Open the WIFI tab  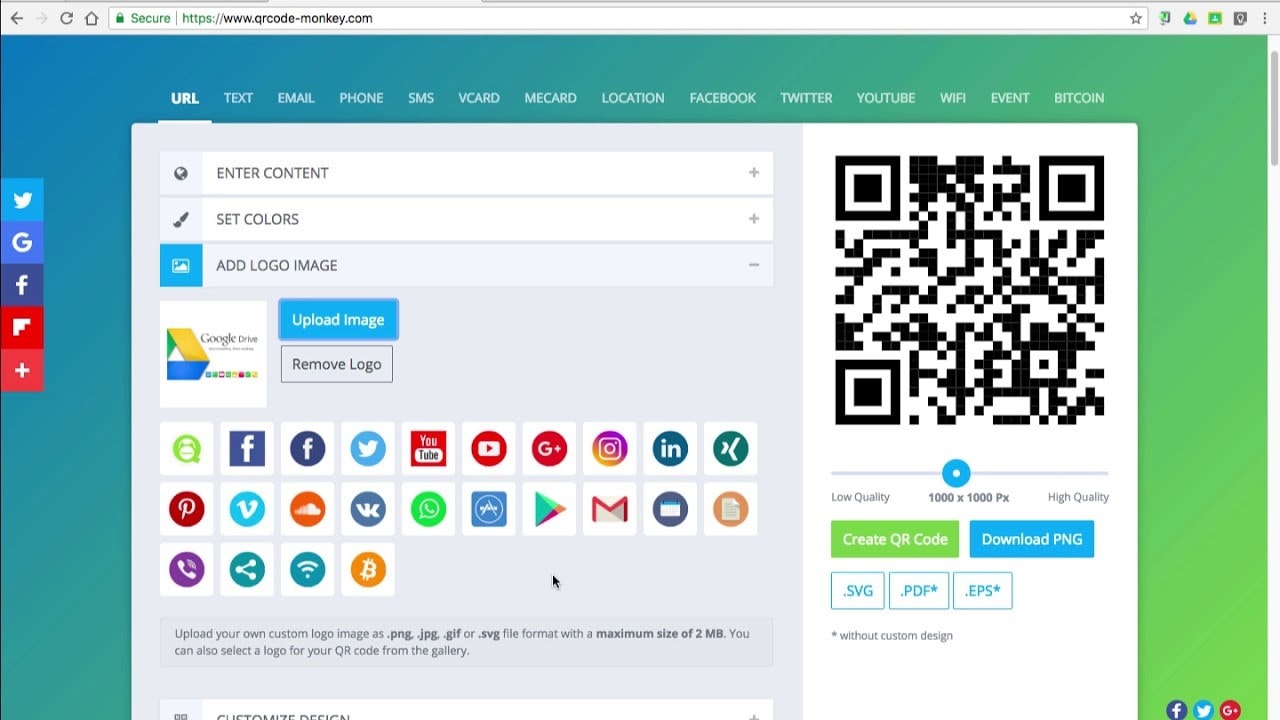[952, 97]
